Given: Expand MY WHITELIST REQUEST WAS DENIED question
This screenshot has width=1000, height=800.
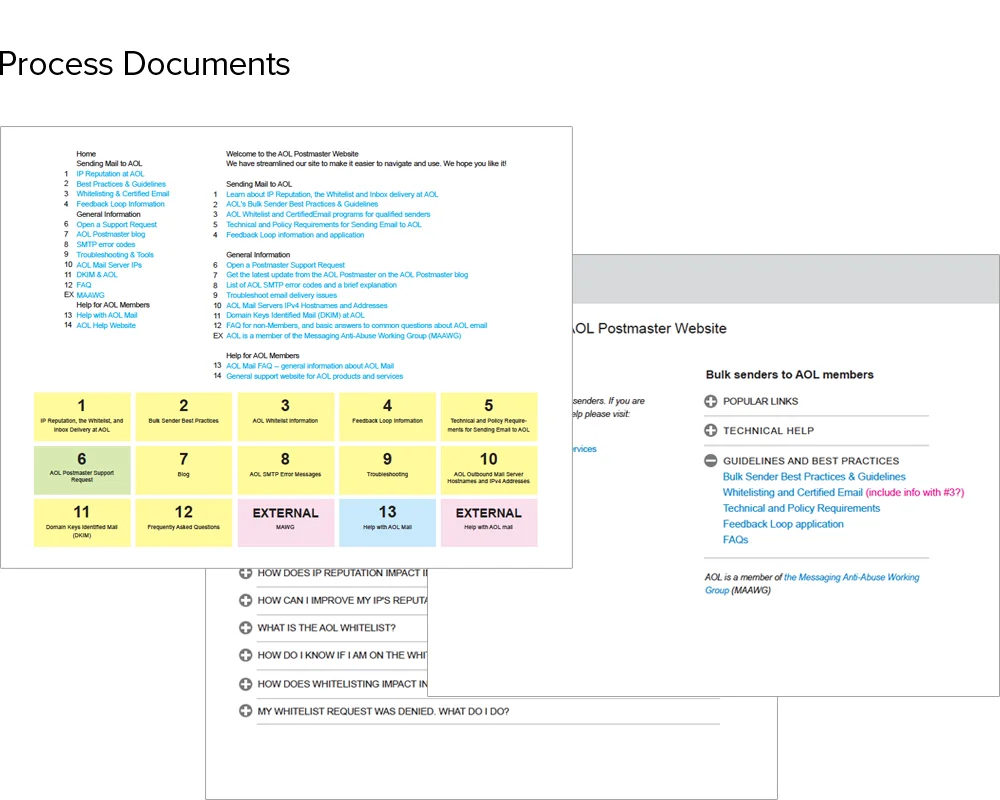Looking at the screenshot, I should (246, 711).
